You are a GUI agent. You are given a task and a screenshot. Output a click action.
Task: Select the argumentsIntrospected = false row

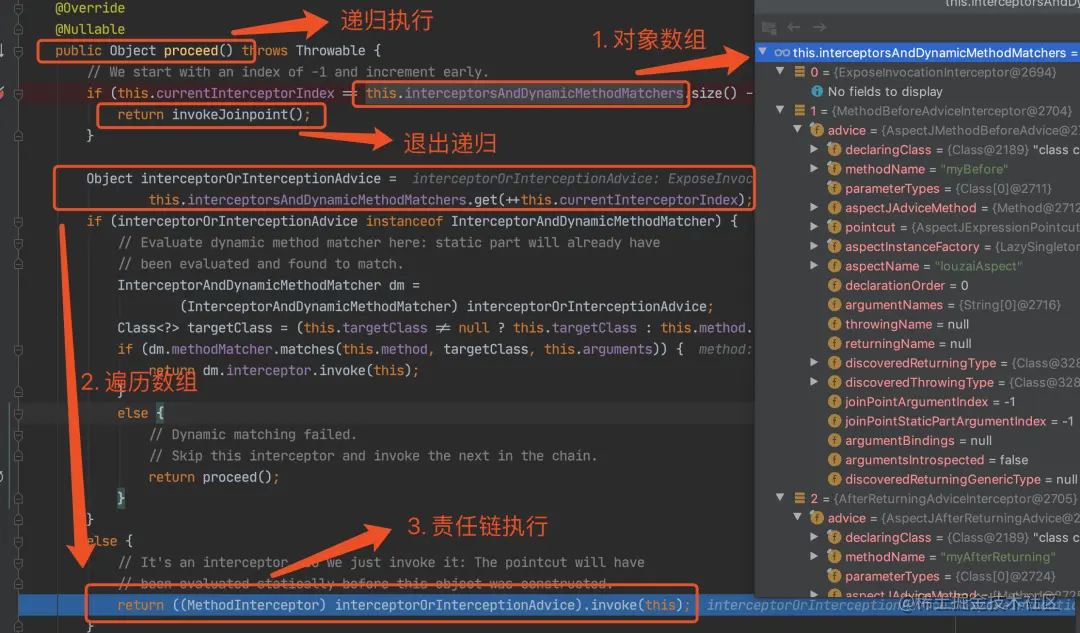[x=917, y=459]
